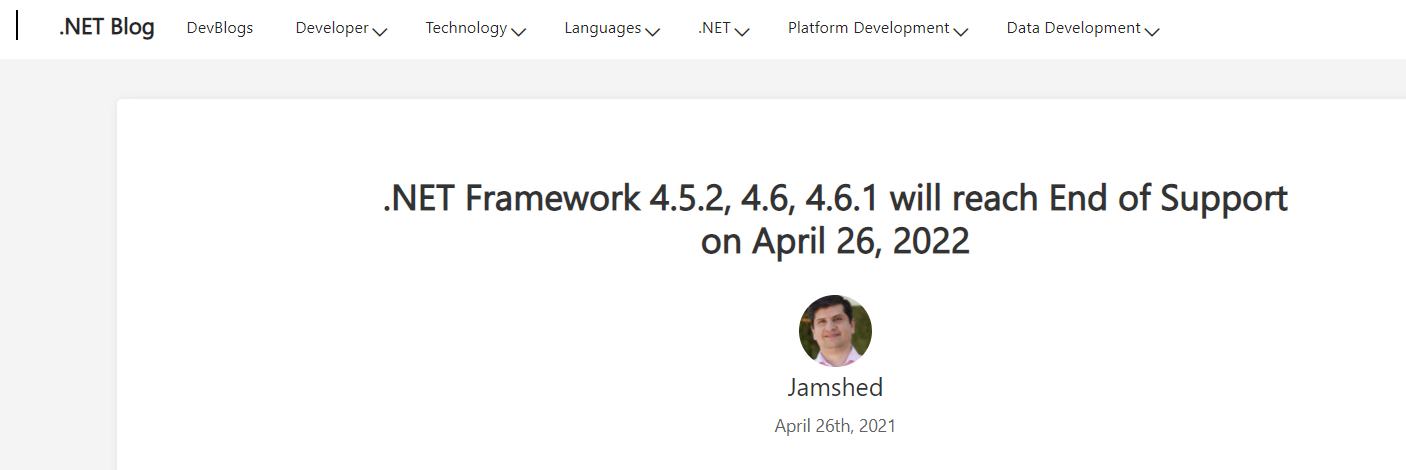Open the DevBlogs link
The height and width of the screenshot is (470, 1406).
pos(220,28)
